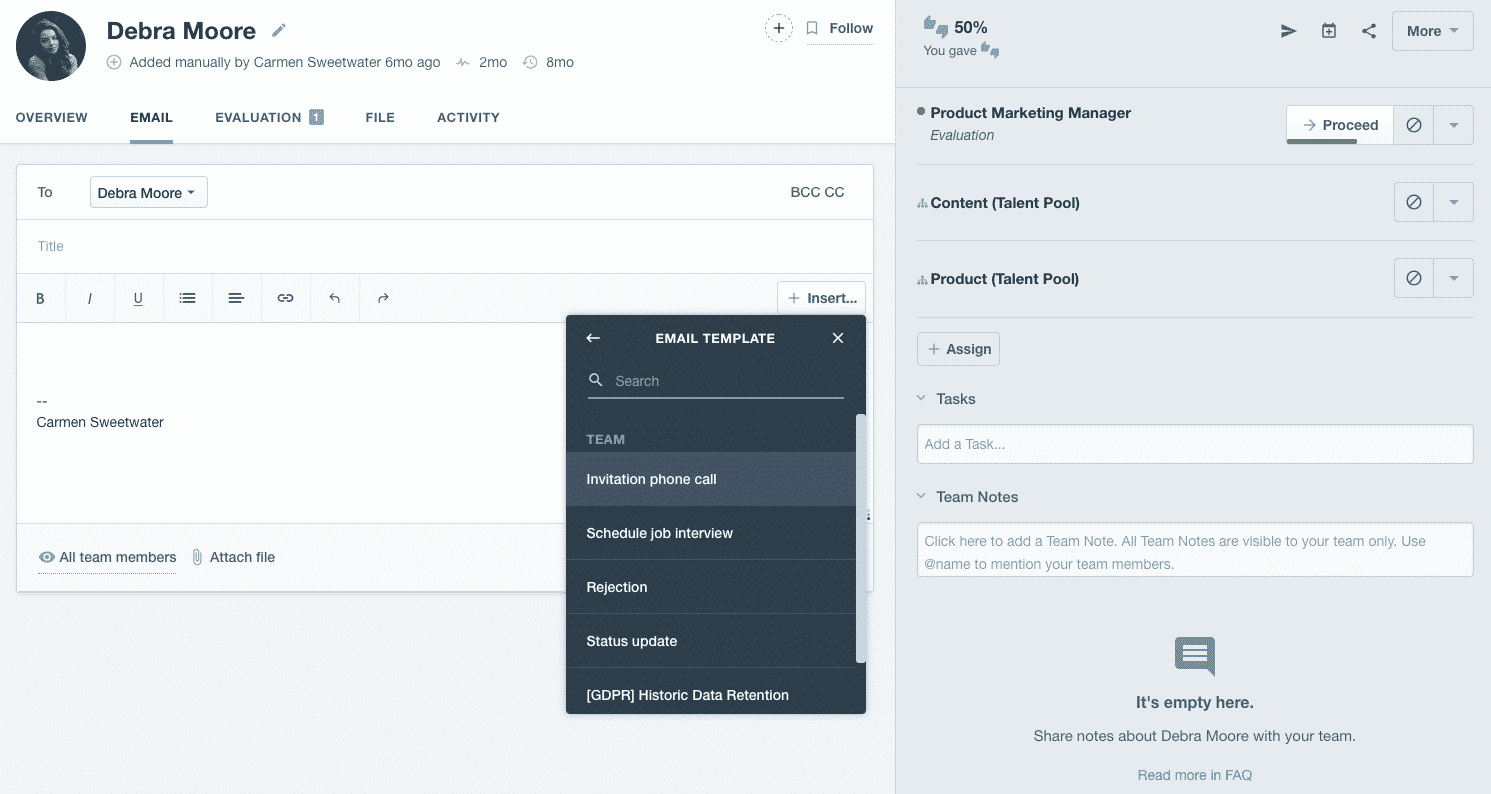Image resolution: width=1491 pixels, height=794 pixels.
Task: Disqualify from Product Marketing Manager job
Action: tap(1413, 125)
